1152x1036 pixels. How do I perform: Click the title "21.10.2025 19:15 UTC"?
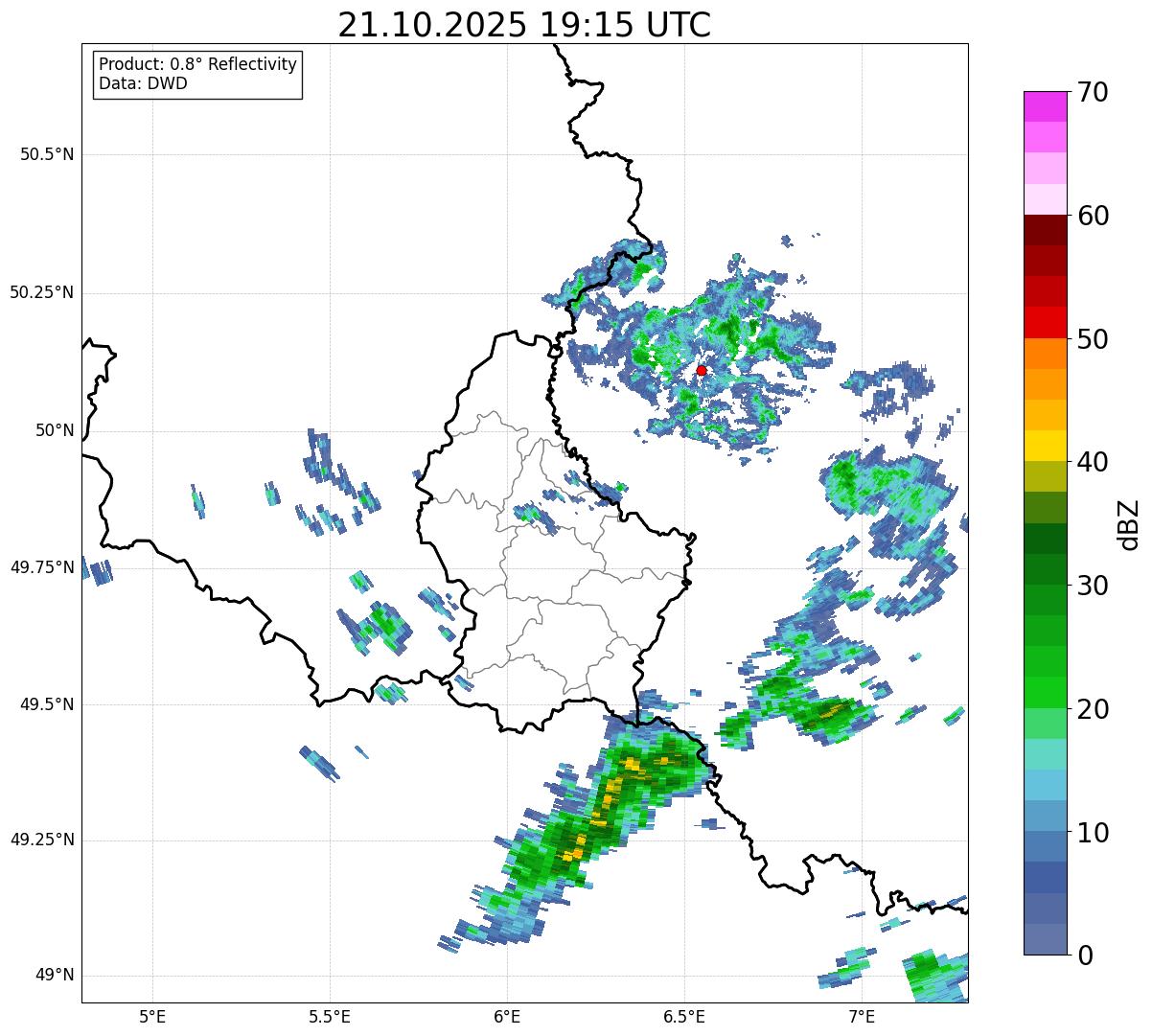pyautogui.click(x=524, y=25)
